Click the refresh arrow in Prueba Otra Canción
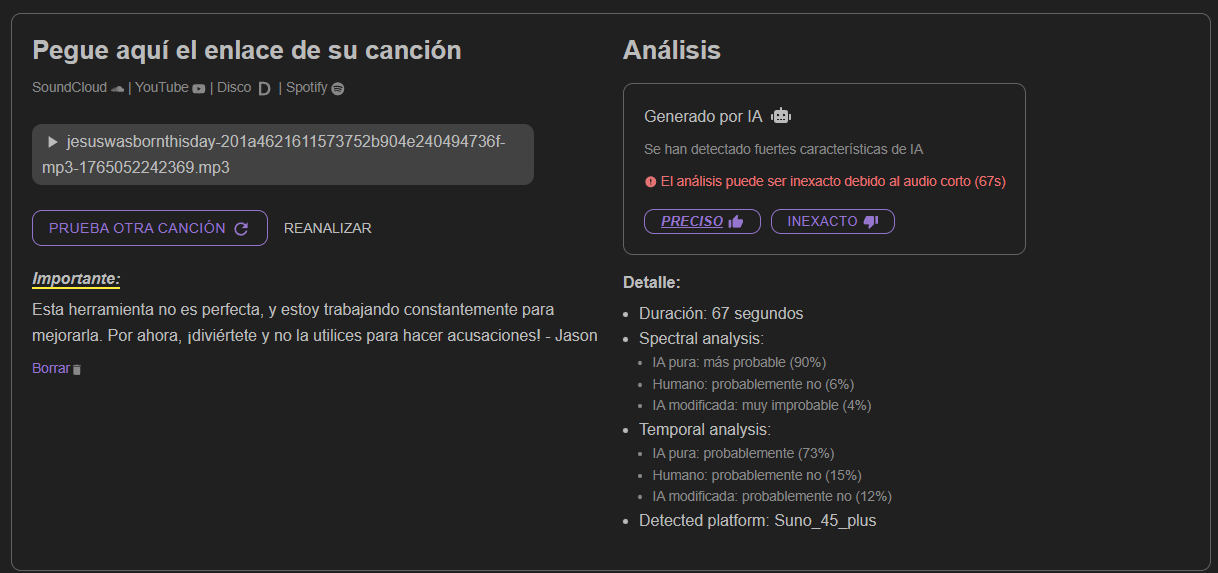 [x=241, y=228]
